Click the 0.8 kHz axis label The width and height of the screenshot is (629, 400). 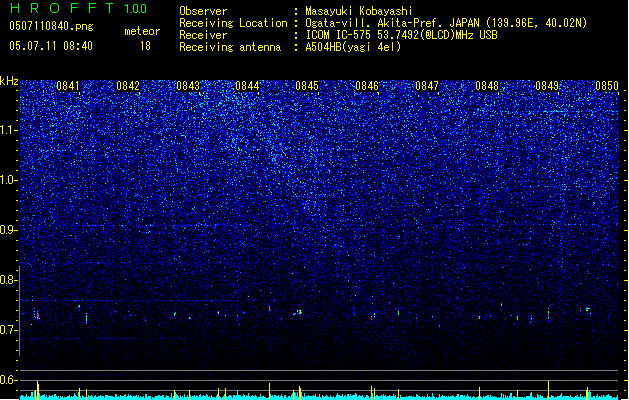(9, 280)
